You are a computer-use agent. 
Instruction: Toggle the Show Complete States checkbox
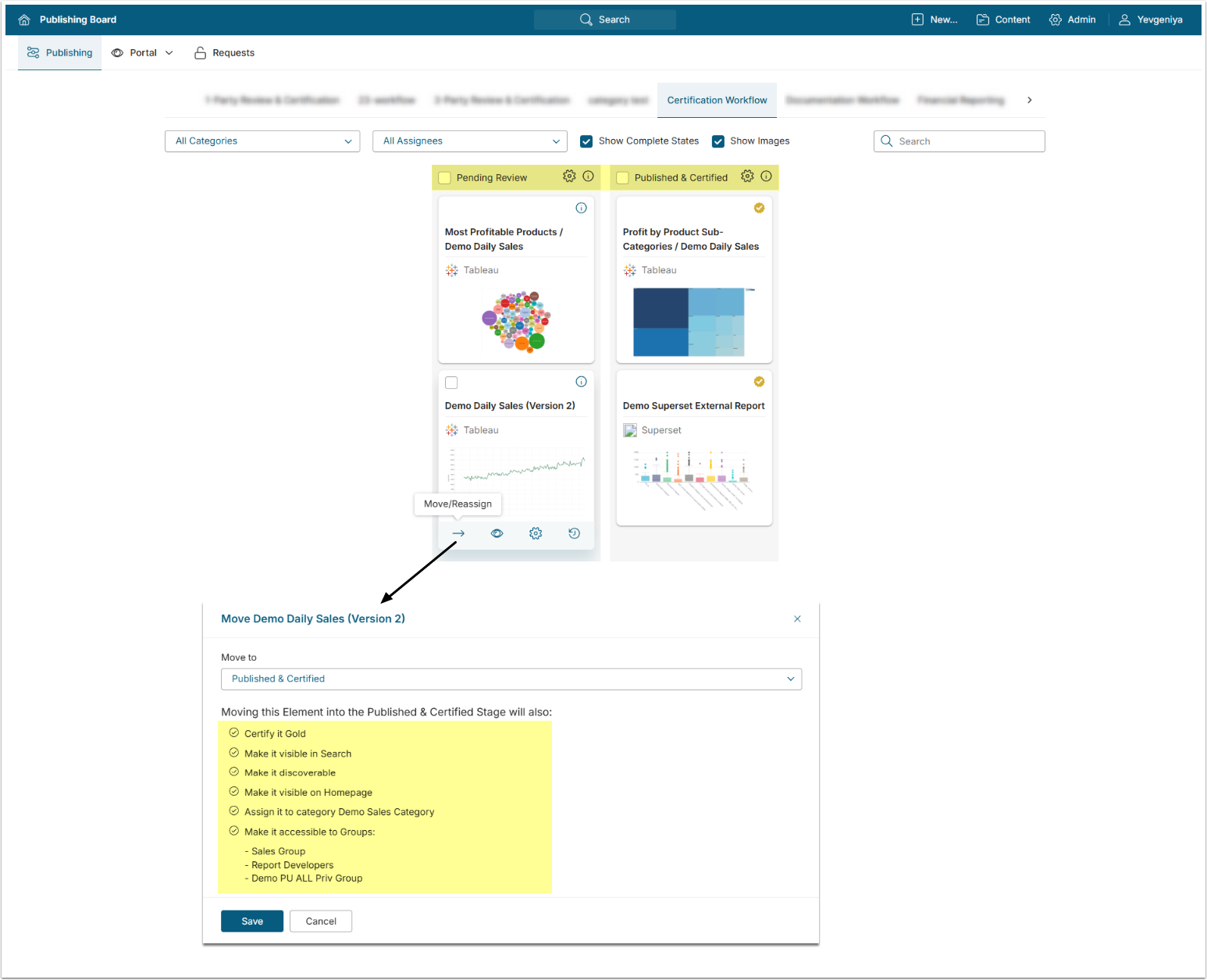586,141
